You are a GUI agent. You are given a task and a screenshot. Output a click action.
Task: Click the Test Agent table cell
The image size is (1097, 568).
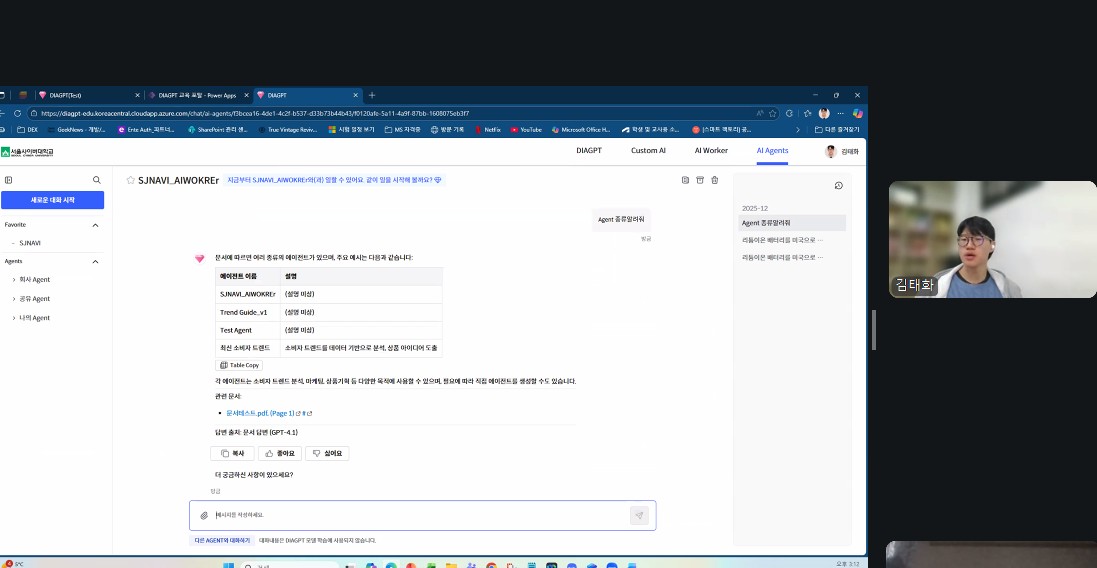[248, 330]
